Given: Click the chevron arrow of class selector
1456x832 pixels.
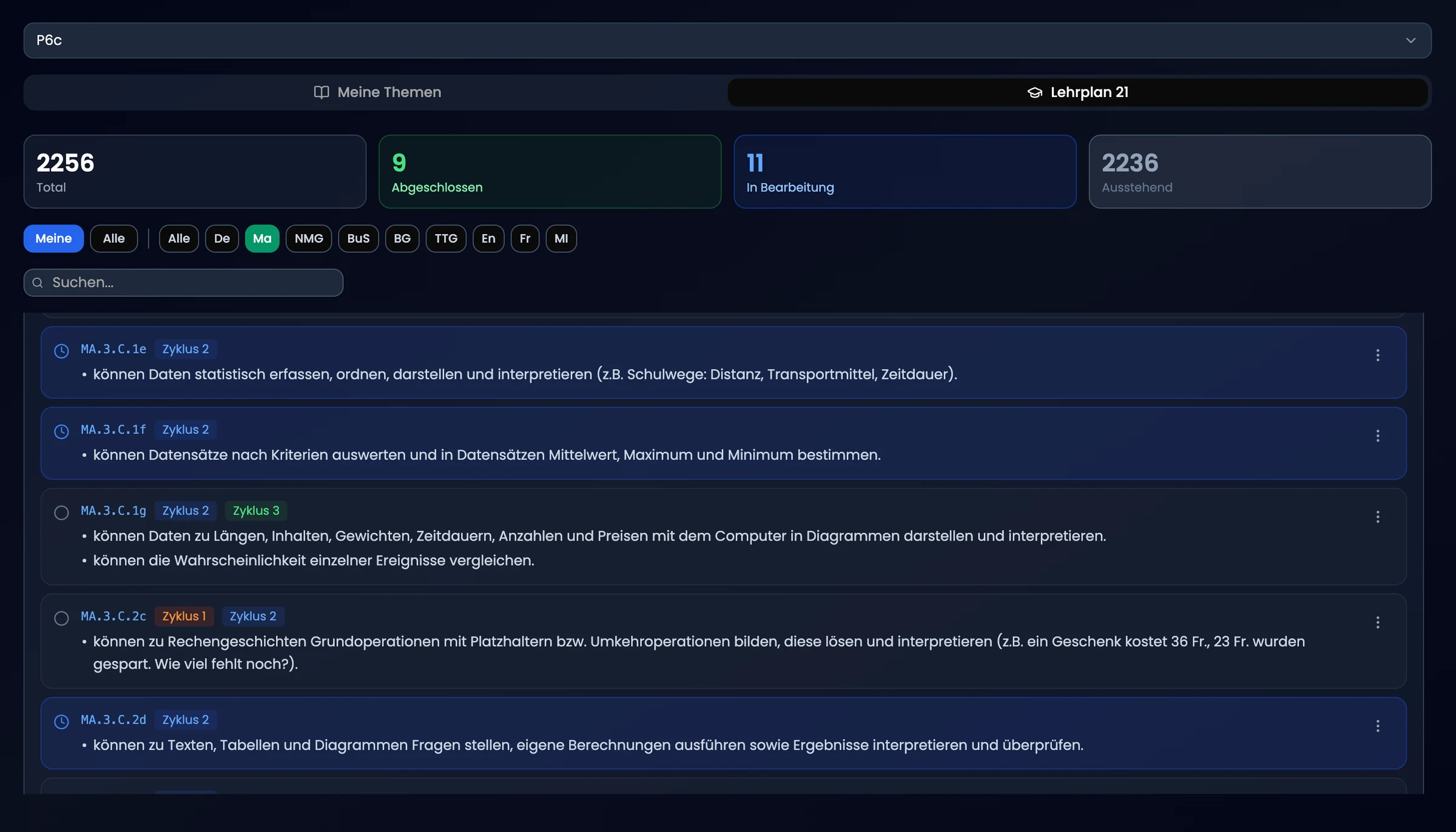Looking at the screenshot, I should tap(1410, 40).
